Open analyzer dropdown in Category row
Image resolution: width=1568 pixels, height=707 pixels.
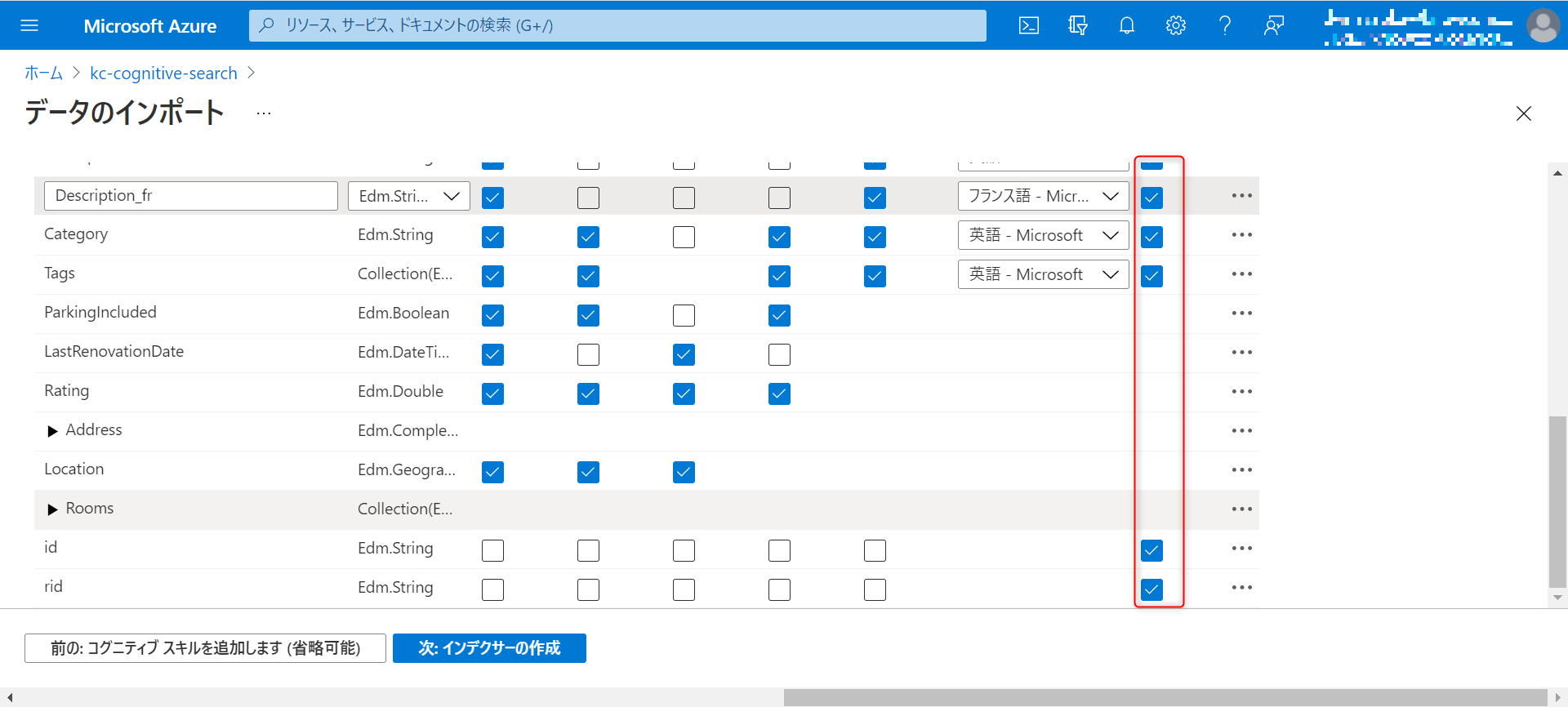coord(1044,235)
